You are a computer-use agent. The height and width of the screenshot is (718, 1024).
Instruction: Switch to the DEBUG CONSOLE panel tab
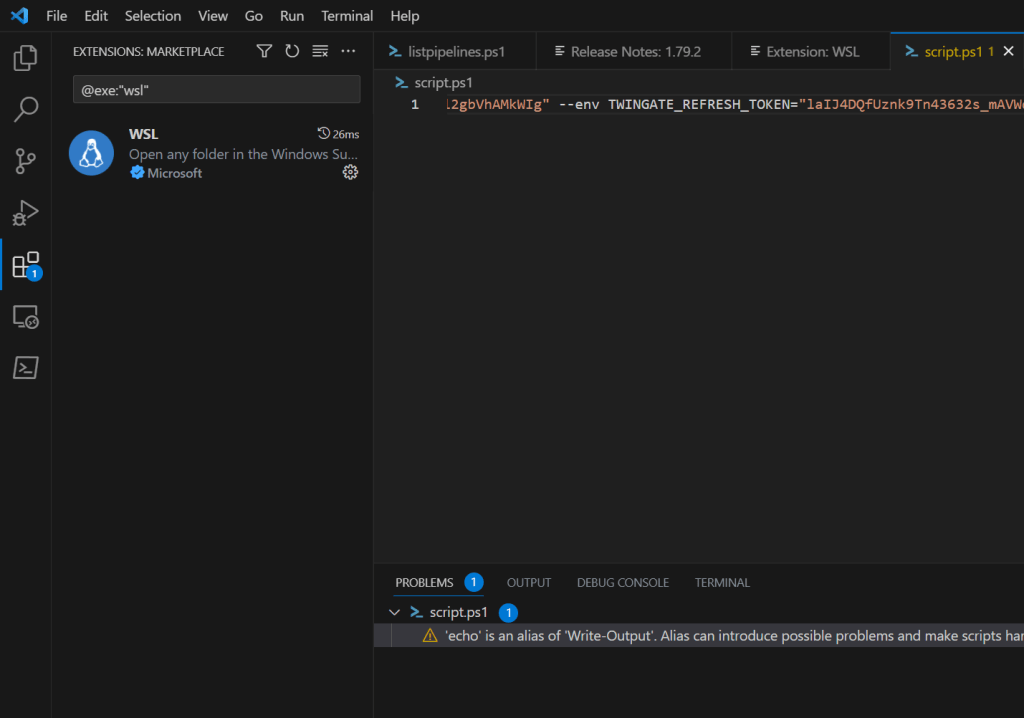[623, 582]
